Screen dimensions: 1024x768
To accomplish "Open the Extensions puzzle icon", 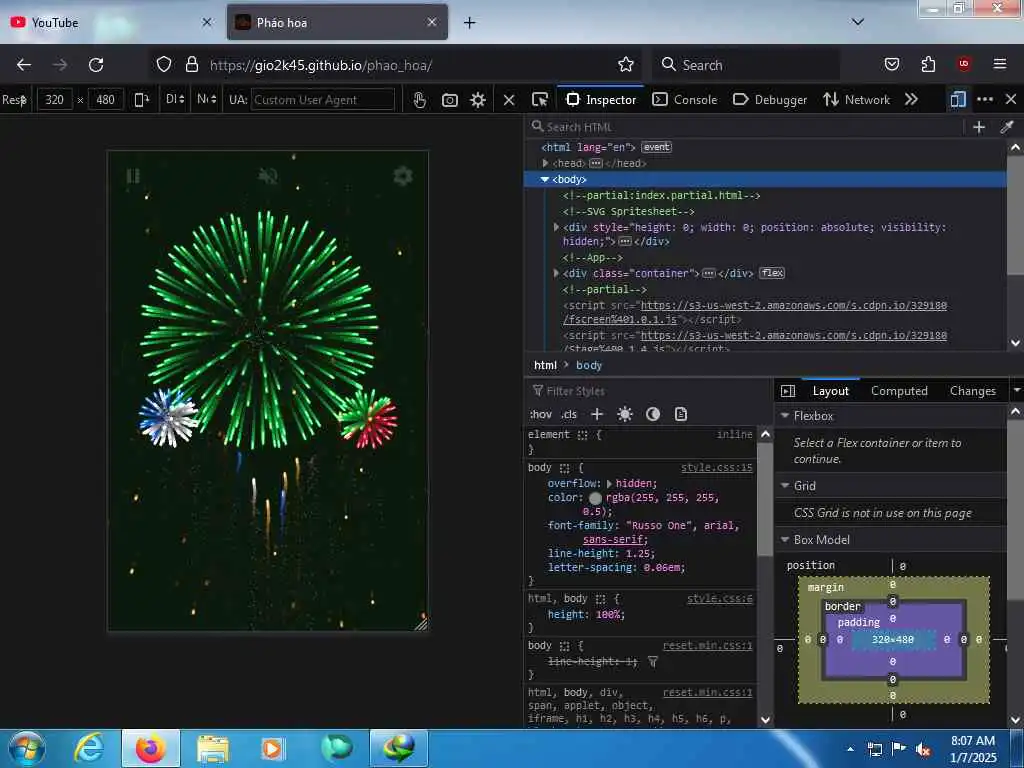I will click(x=928, y=64).
